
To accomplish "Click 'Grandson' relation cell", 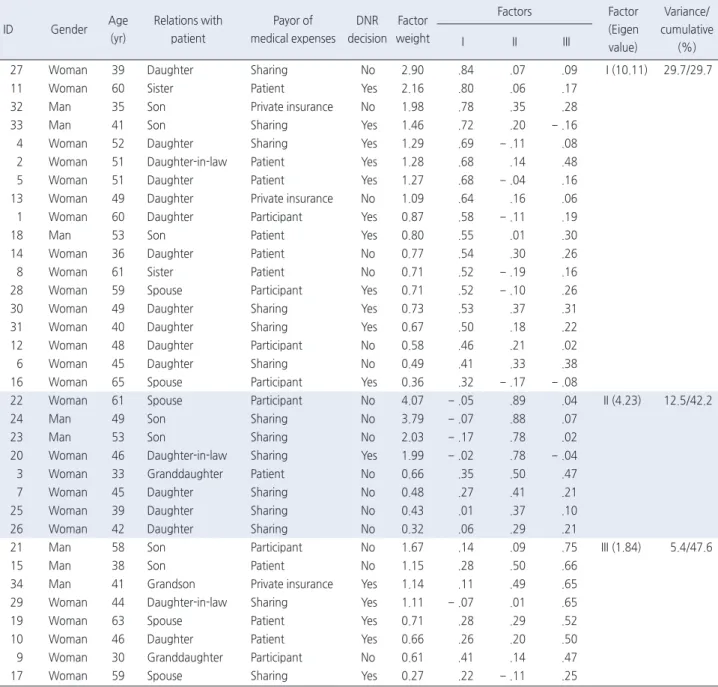I will (171, 584).
